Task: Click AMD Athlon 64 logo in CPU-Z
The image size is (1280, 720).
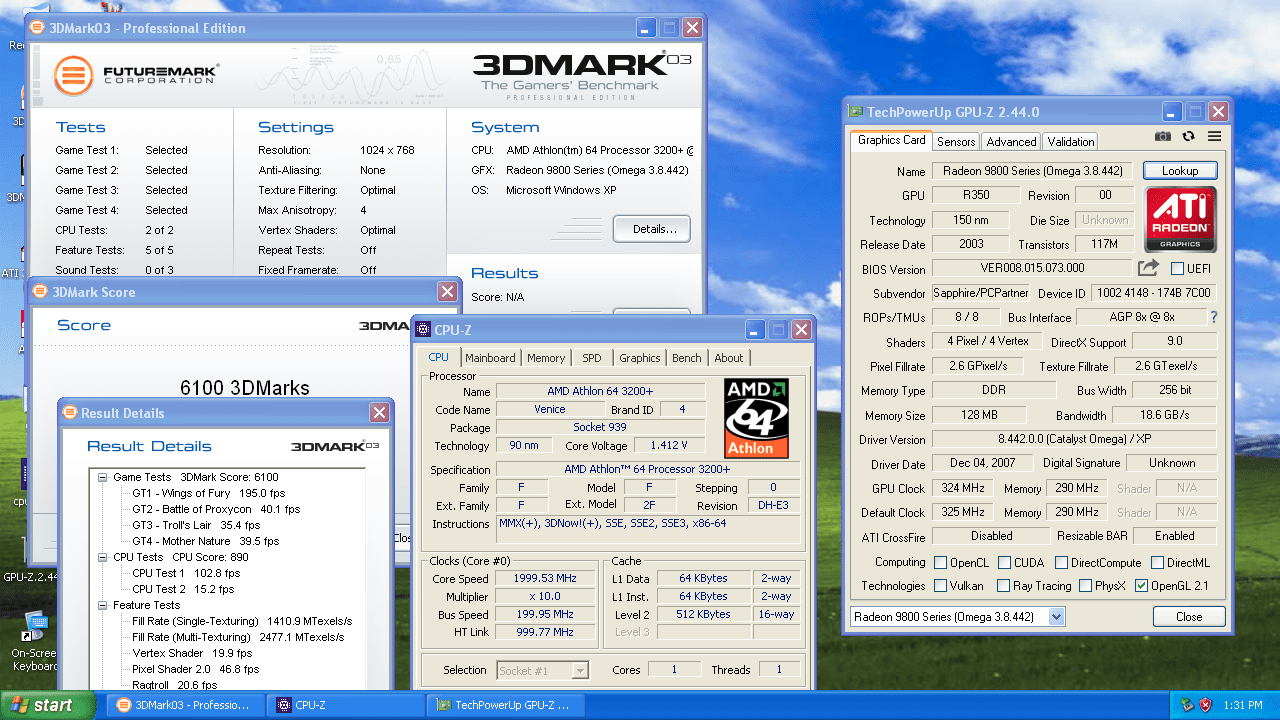Action: [x=756, y=418]
